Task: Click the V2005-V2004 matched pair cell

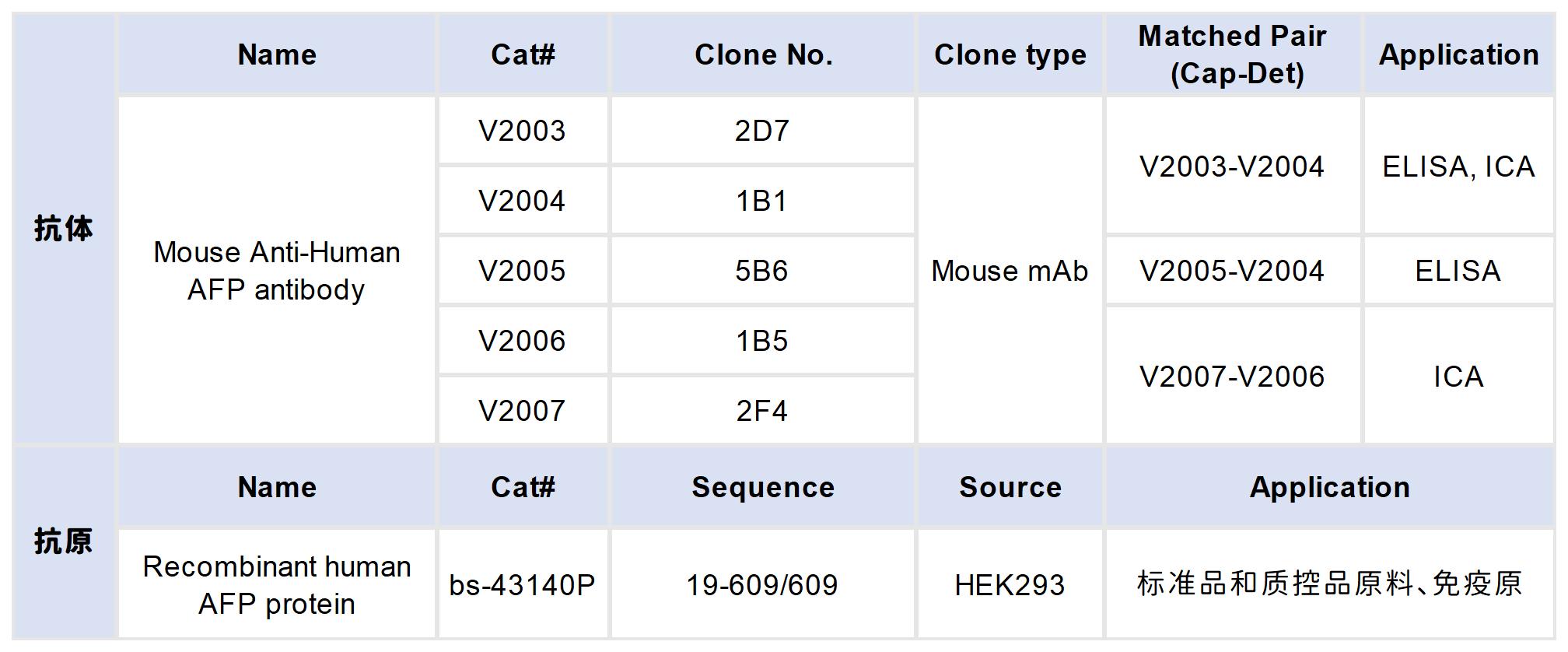Action: (1232, 271)
